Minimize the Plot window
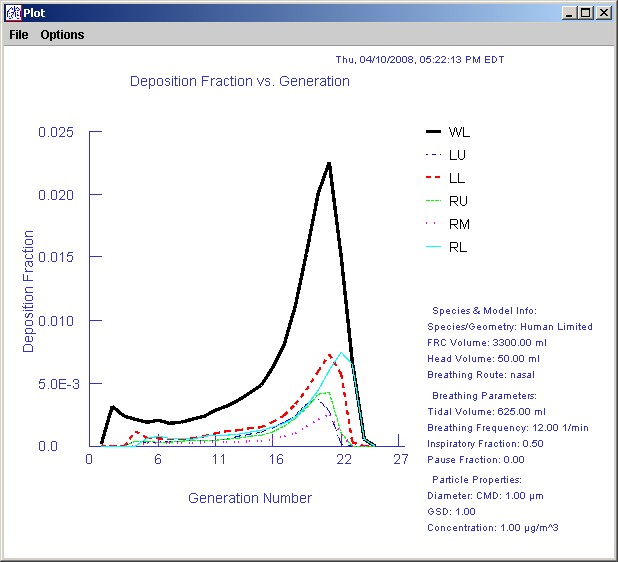618x562 pixels. click(x=570, y=12)
